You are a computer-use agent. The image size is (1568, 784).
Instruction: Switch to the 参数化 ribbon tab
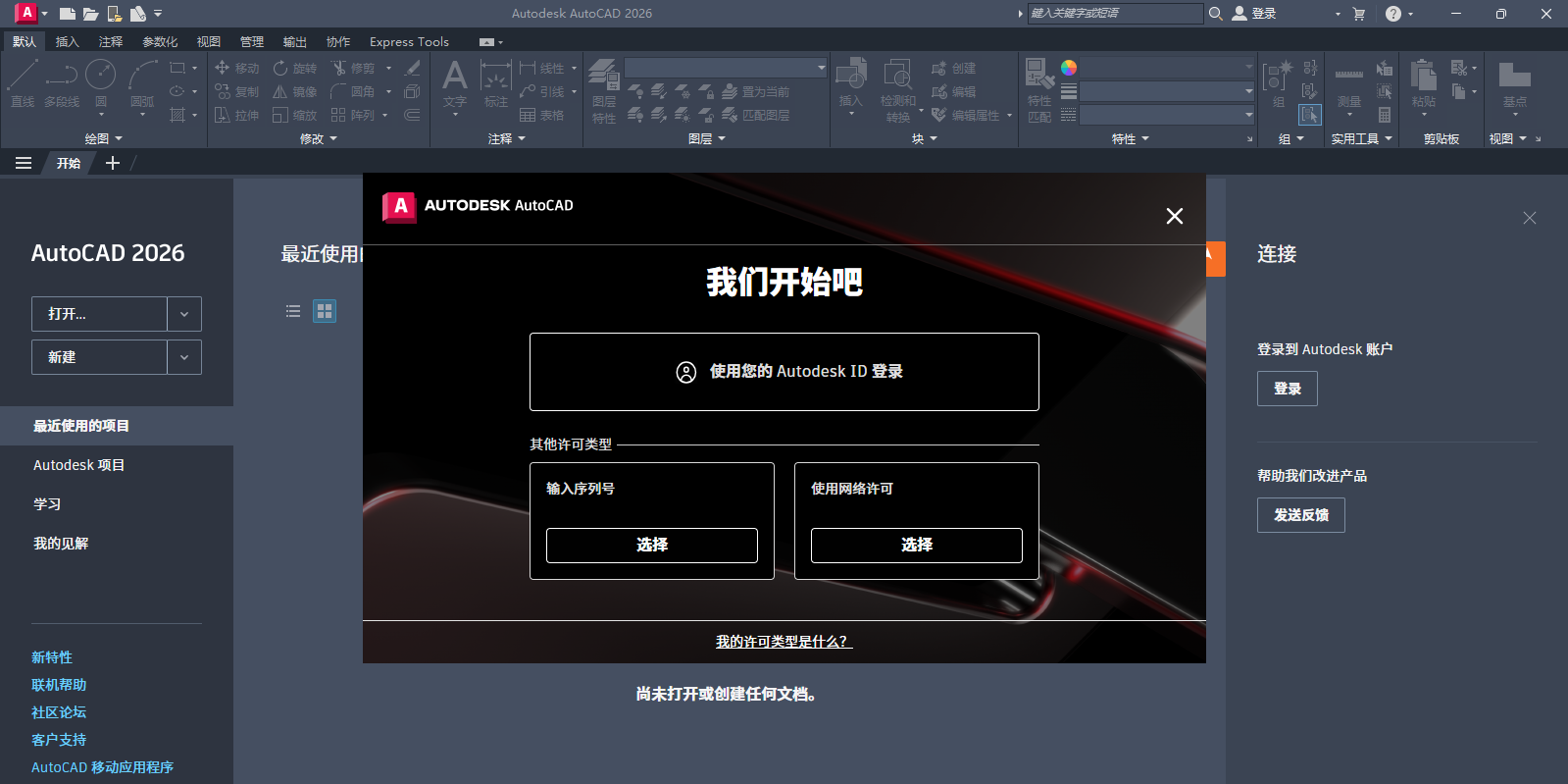pos(160,41)
